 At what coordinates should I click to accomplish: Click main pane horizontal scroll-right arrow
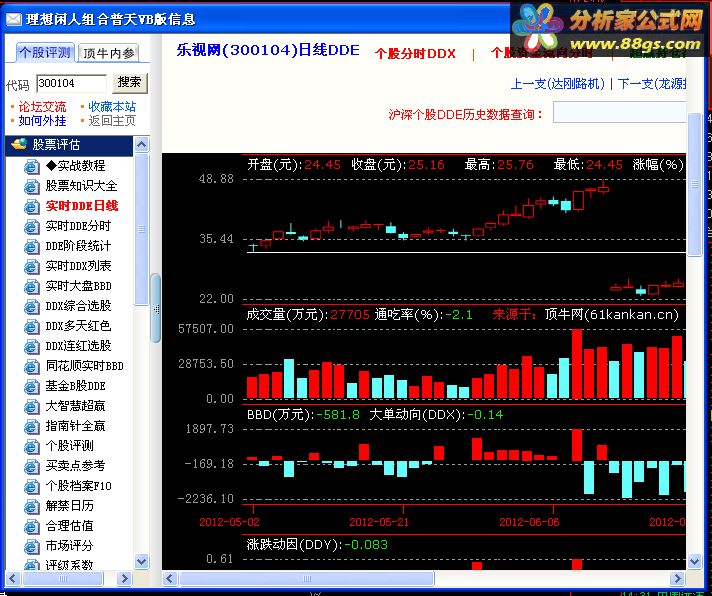tap(677, 578)
